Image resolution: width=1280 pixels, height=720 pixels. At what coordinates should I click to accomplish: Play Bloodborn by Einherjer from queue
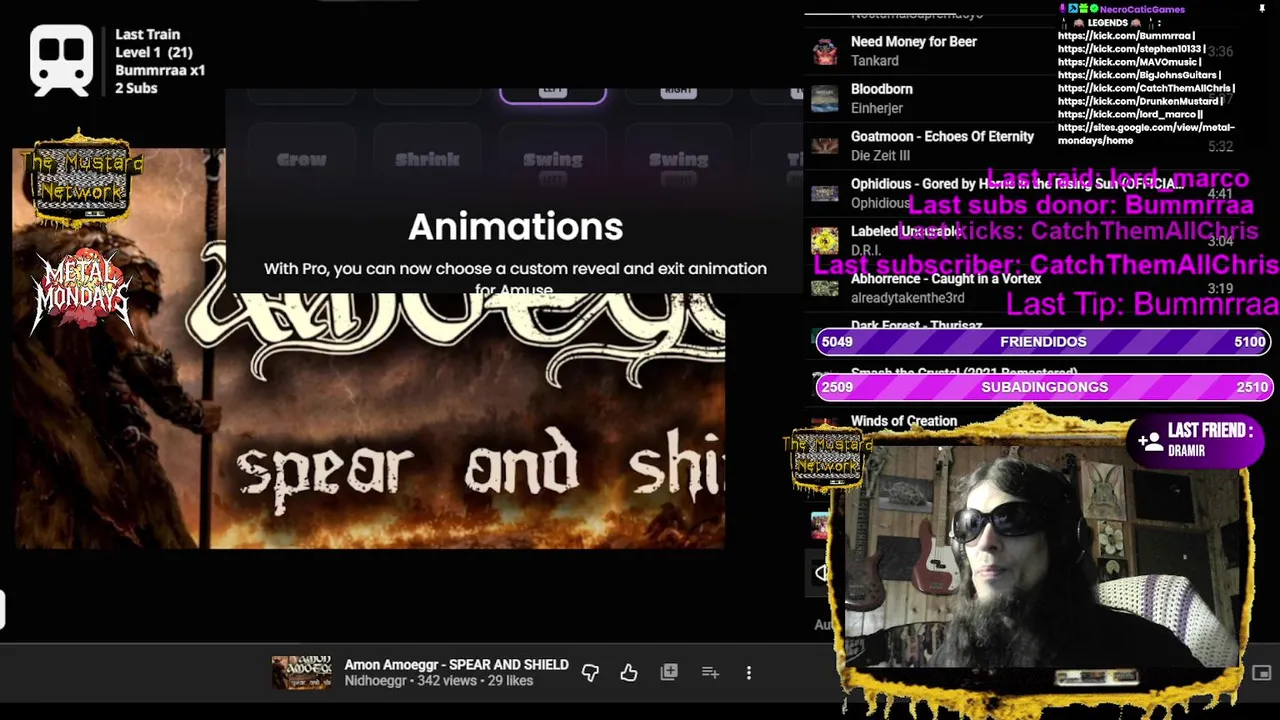coord(881,89)
